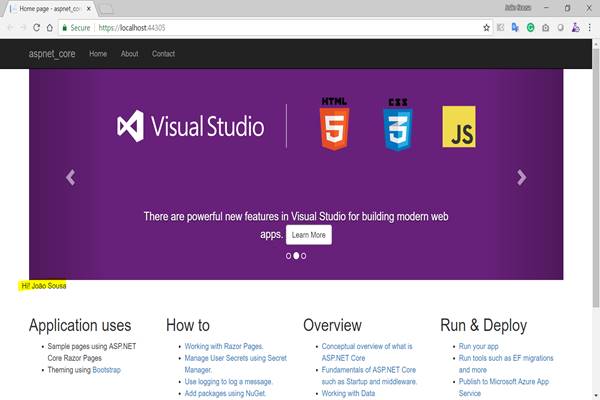The image size is (600, 400).
Task: Click the camera screenshot extension icon
Action: tap(545, 27)
